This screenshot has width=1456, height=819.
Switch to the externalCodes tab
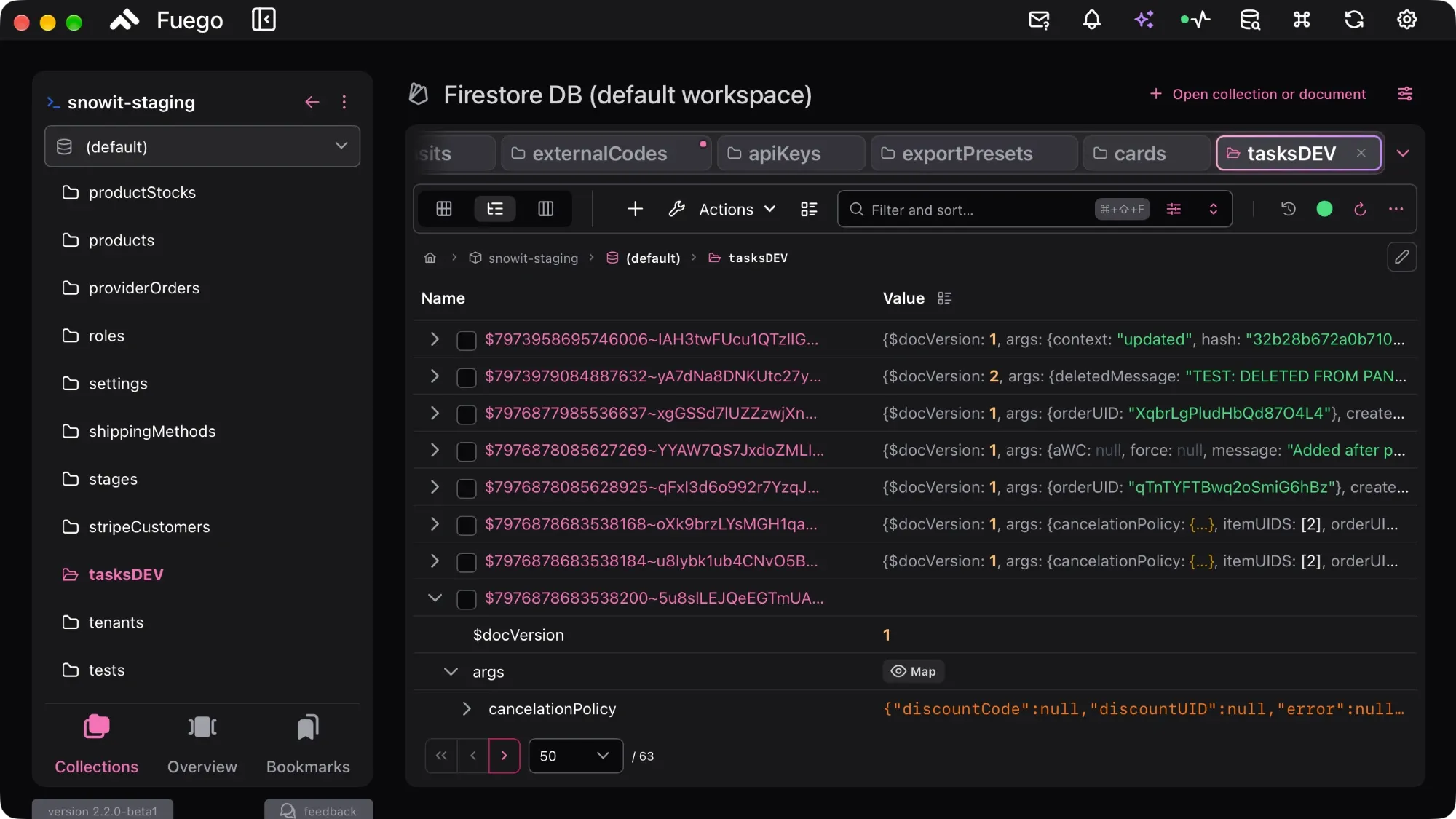606,154
